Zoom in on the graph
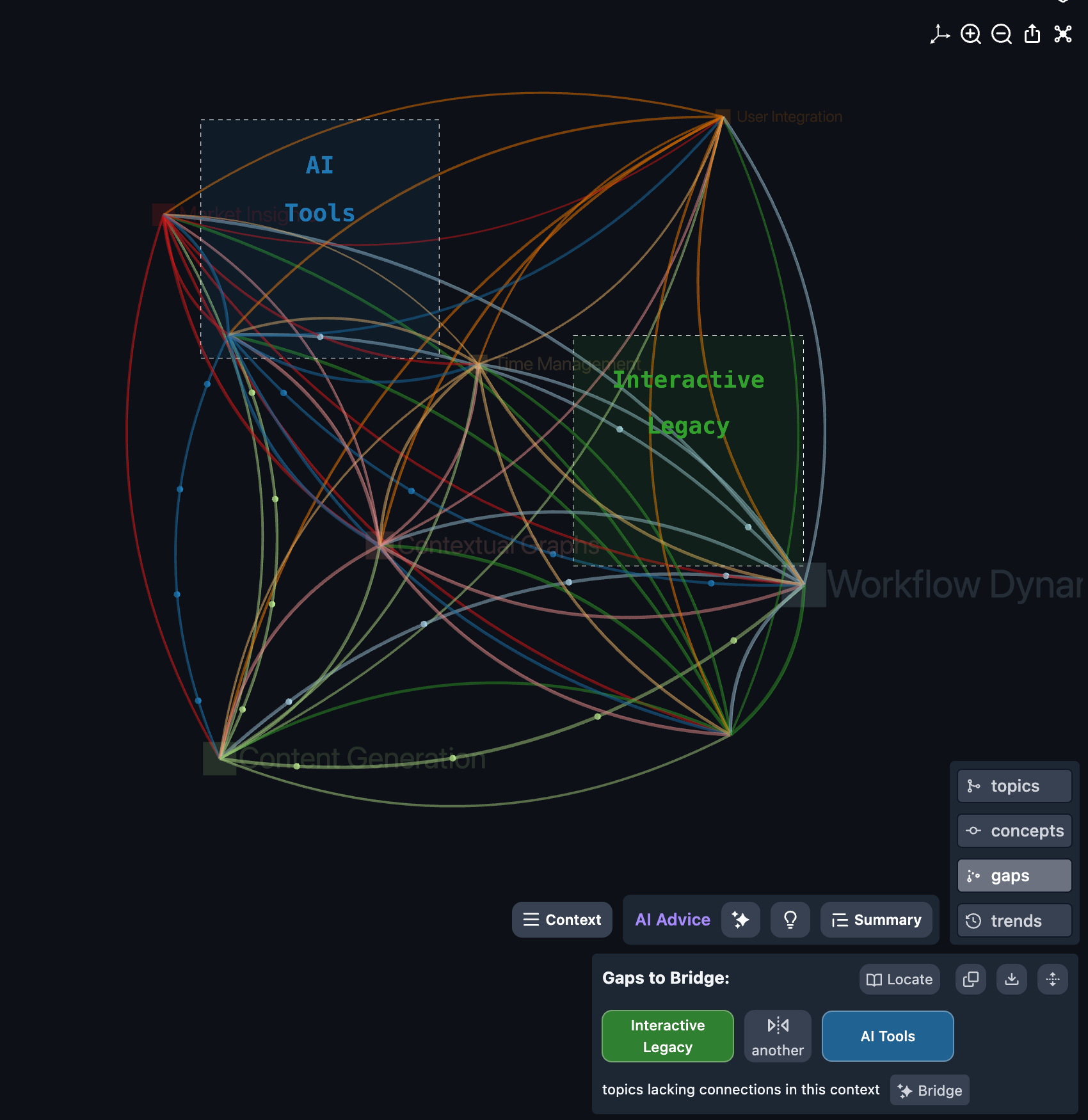The height and width of the screenshot is (1120, 1088). (971, 34)
